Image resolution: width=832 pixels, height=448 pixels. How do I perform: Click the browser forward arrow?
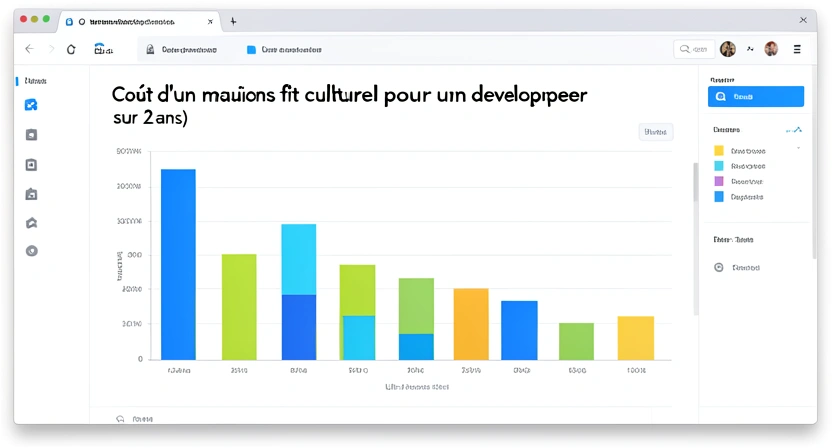pyautogui.click(x=51, y=49)
